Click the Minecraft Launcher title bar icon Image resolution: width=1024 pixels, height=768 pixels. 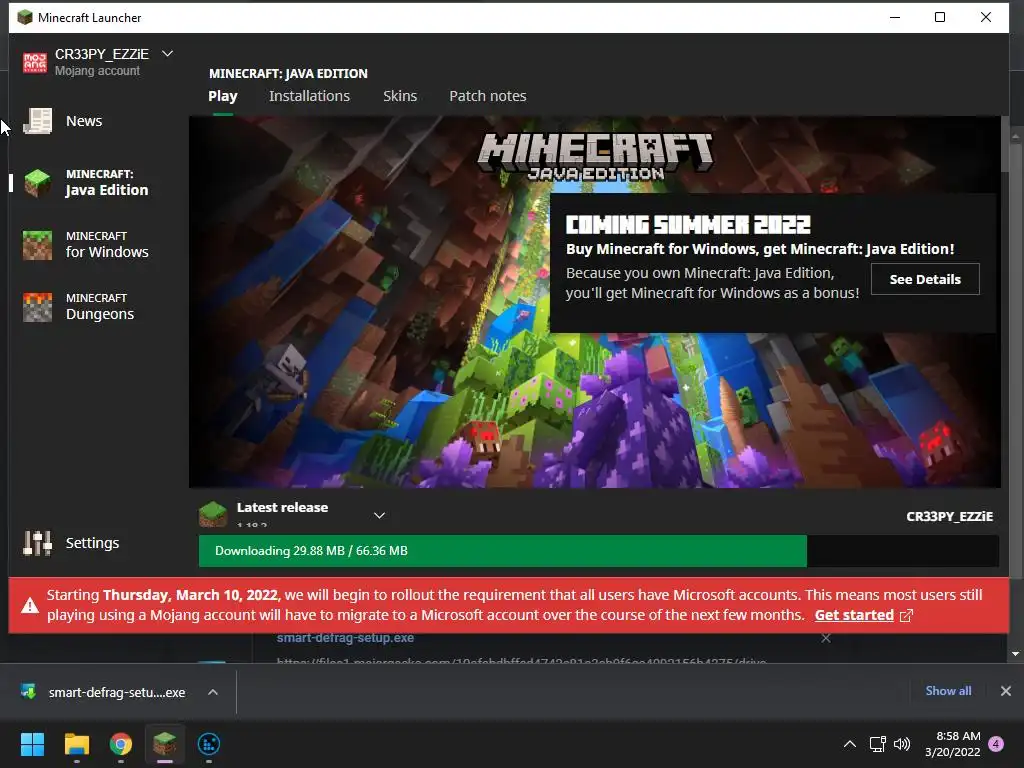(x=25, y=17)
